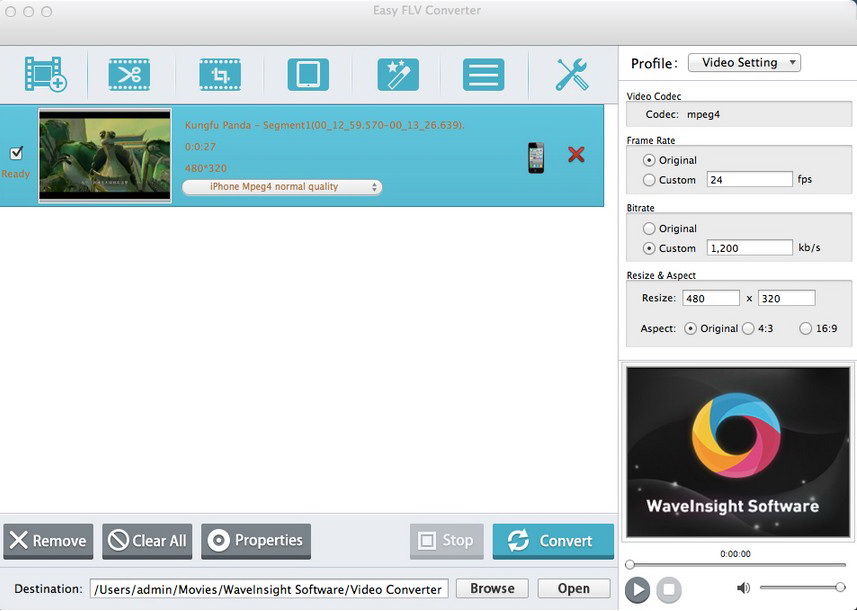The height and width of the screenshot is (611, 857).
Task: Browse for destination folder
Action: [x=492, y=589]
